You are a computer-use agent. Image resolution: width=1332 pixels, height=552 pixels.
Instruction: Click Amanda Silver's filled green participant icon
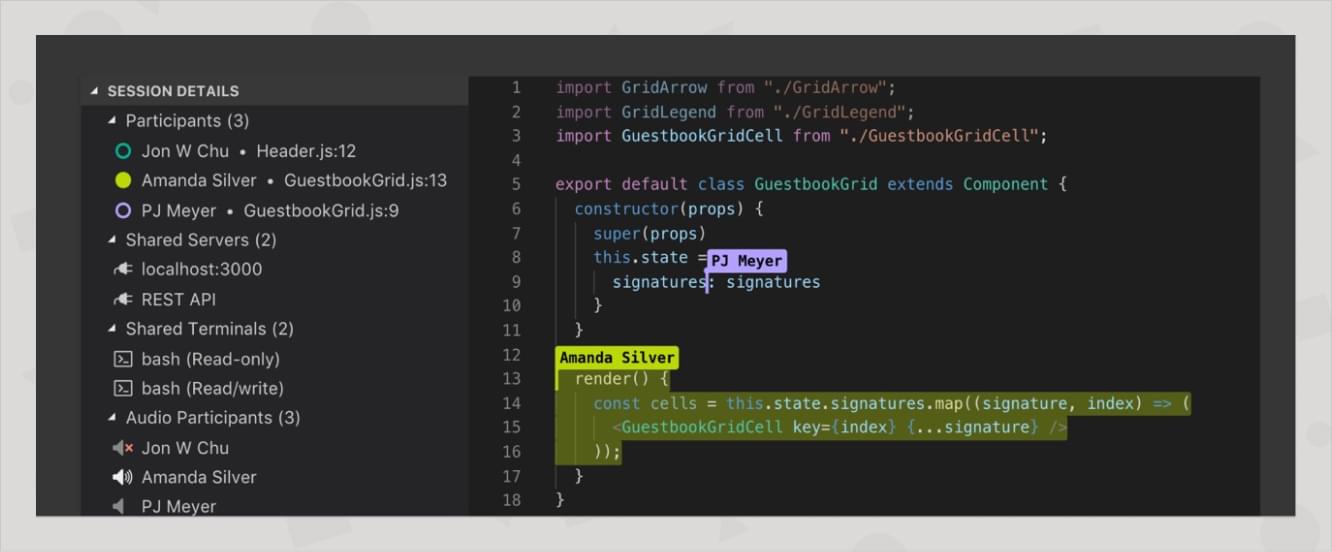click(x=123, y=181)
